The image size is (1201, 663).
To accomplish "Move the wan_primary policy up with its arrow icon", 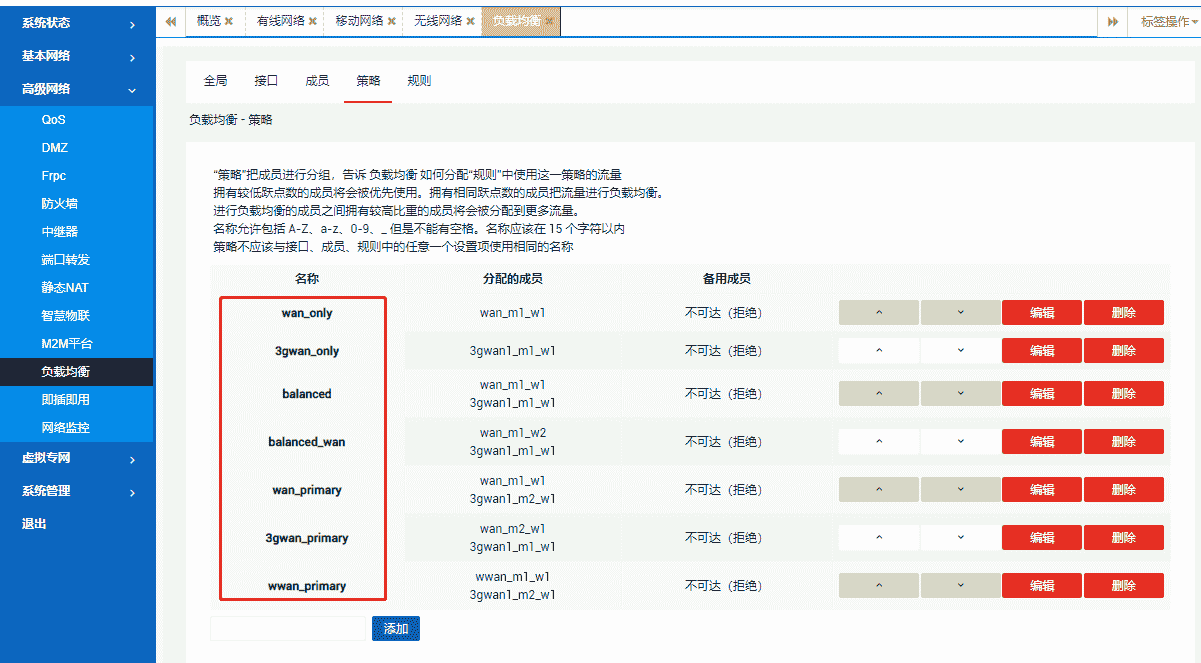I will [878, 489].
